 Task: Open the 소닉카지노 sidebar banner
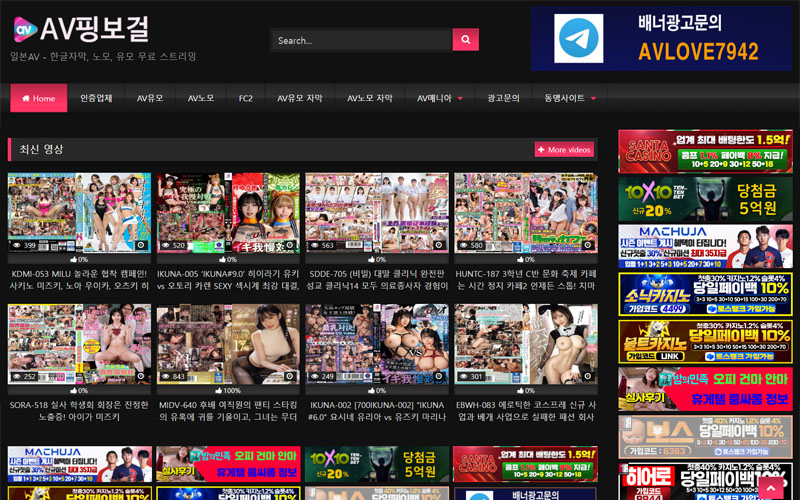(705, 294)
